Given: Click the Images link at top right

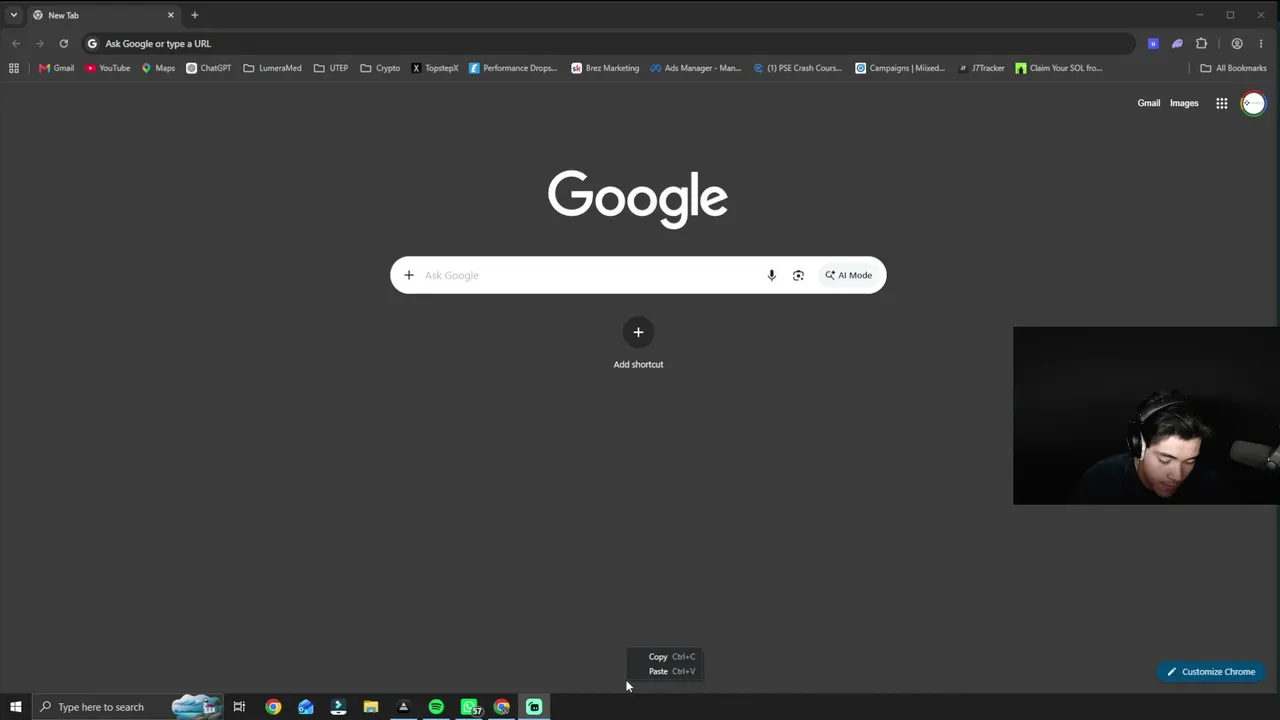Looking at the screenshot, I should click(1184, 103).
